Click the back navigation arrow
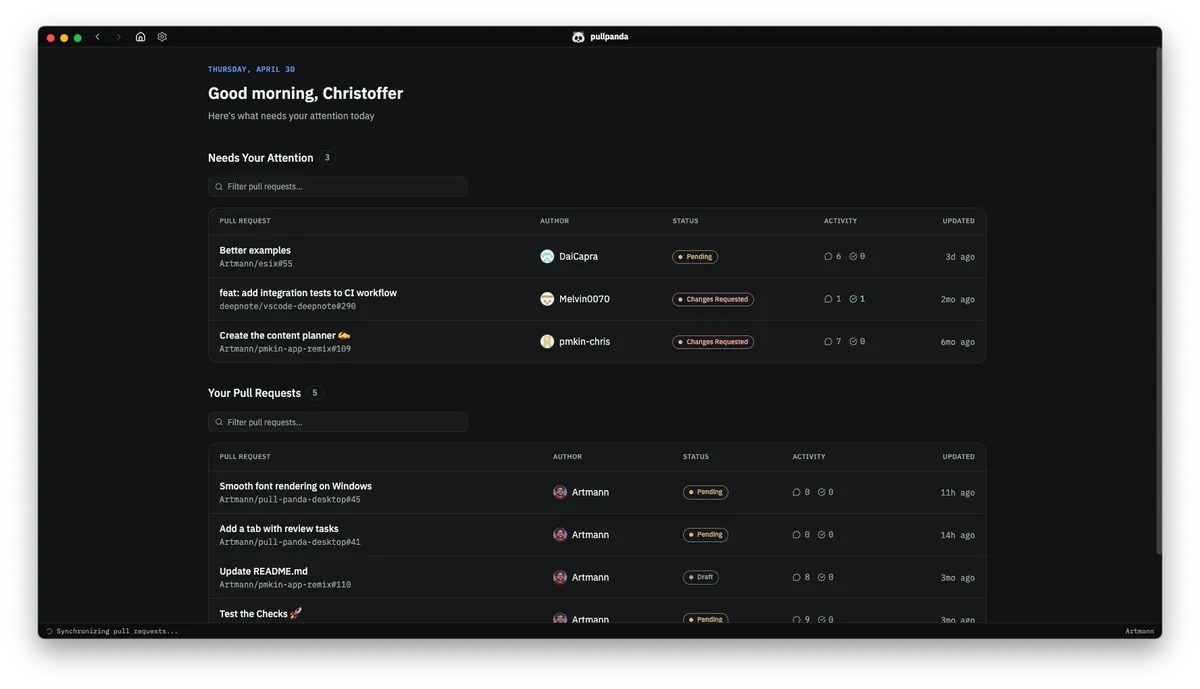The height and width of the screenshot is (689, 1200). click(97, 37)
